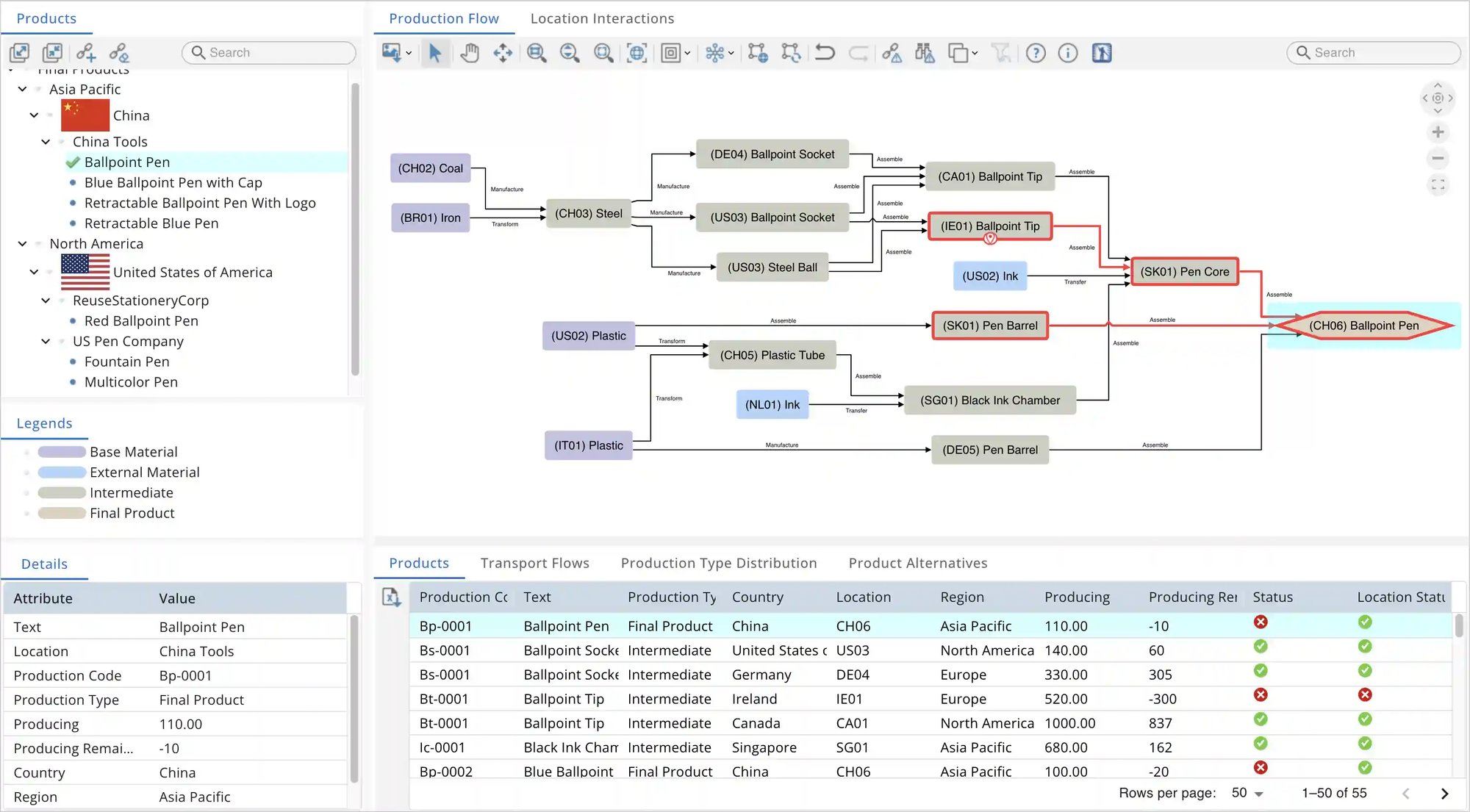Click the Base Material legend swatch

pyautogui.click(x=62, y=452)
